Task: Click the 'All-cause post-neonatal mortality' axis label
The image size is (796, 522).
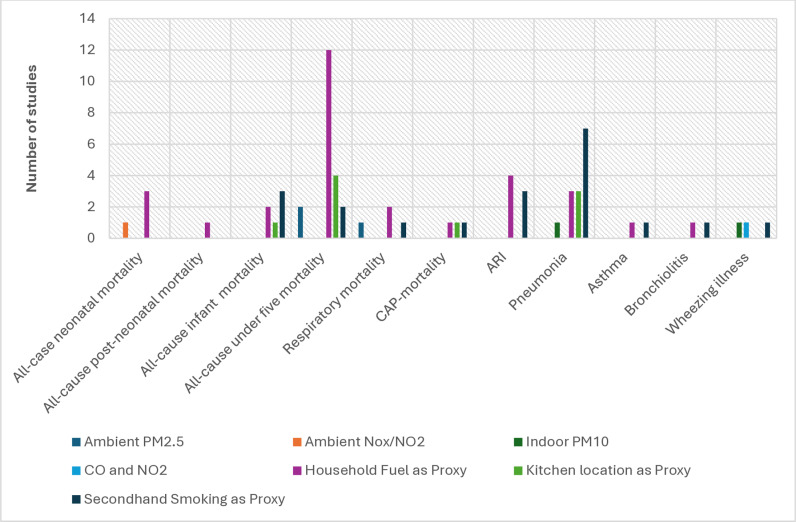Action: [123, 333]
